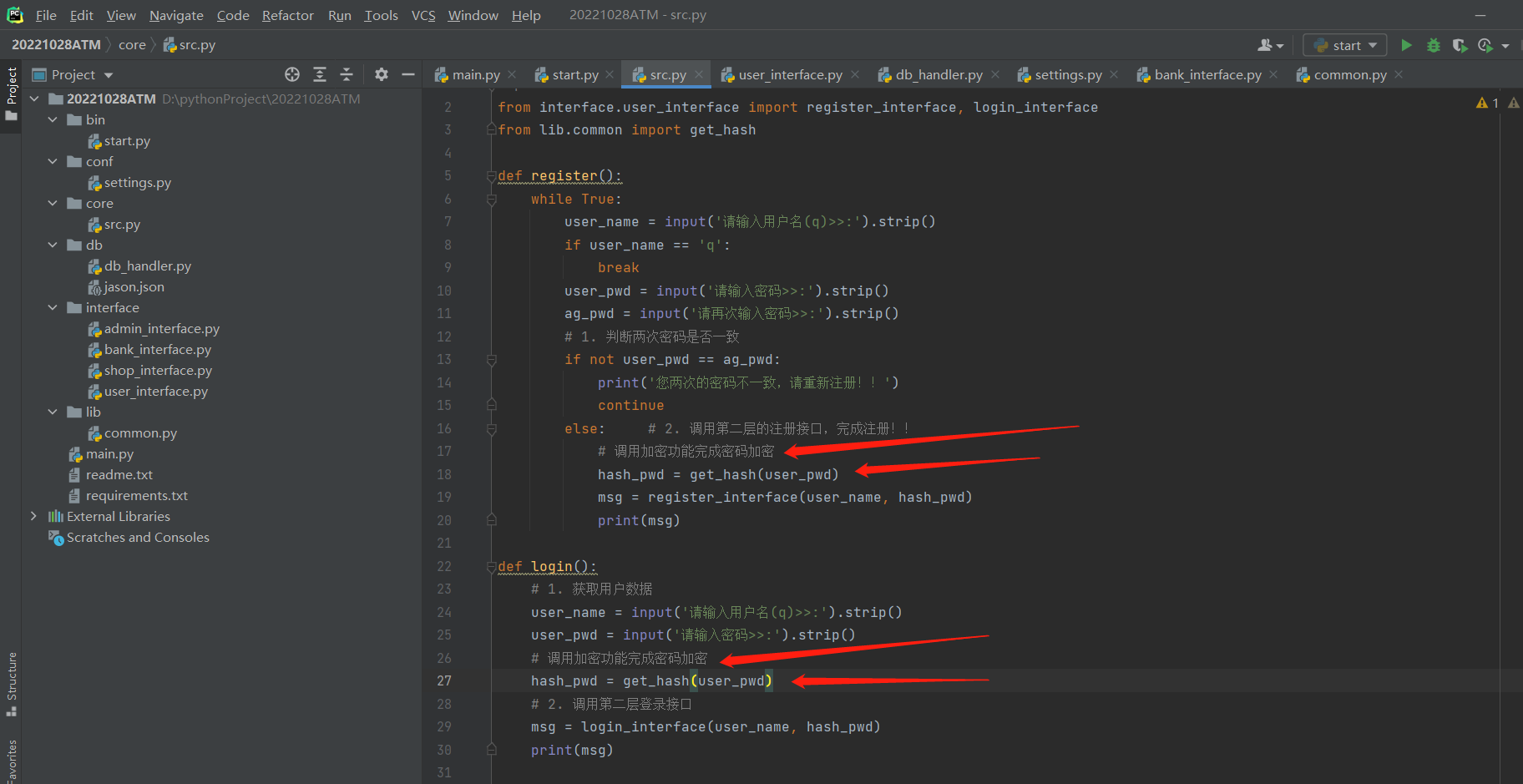Click get_hash call on line 18
This screenshot has height=784, width=1523.
722,474
